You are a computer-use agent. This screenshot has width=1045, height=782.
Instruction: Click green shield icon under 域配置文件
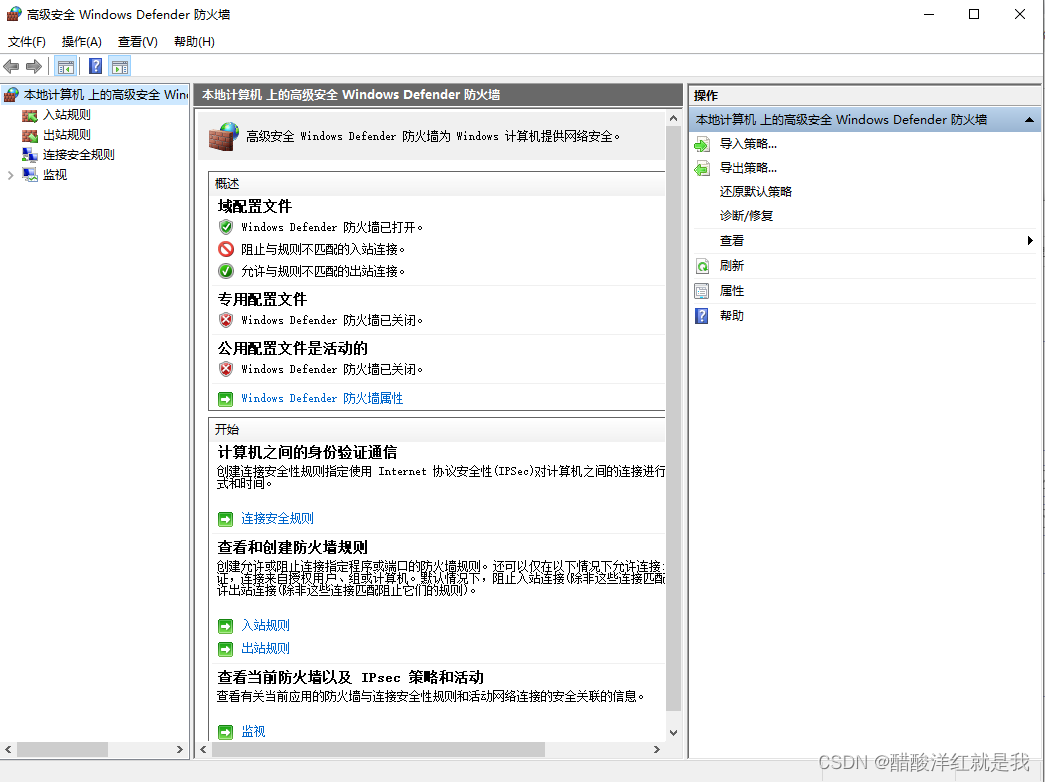[226, 227]
